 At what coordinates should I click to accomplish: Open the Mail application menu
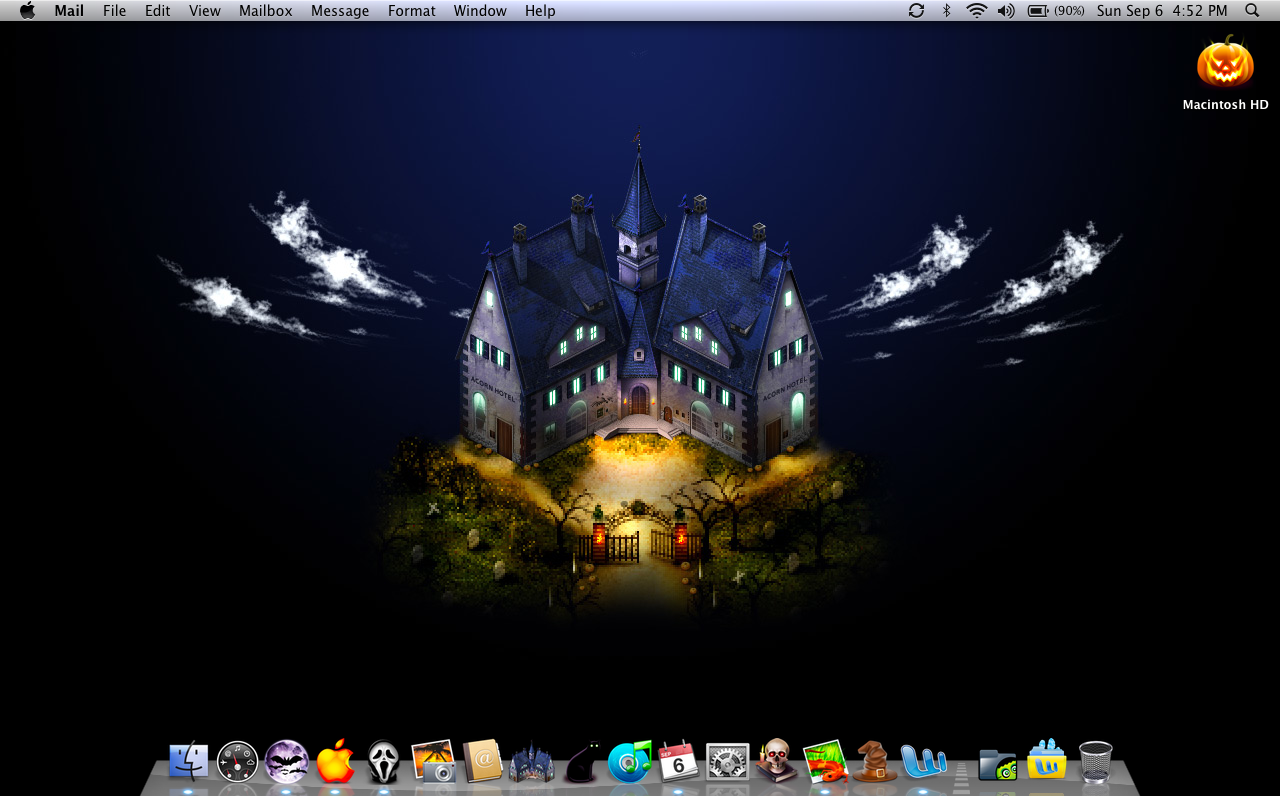(x=69, y=11)
